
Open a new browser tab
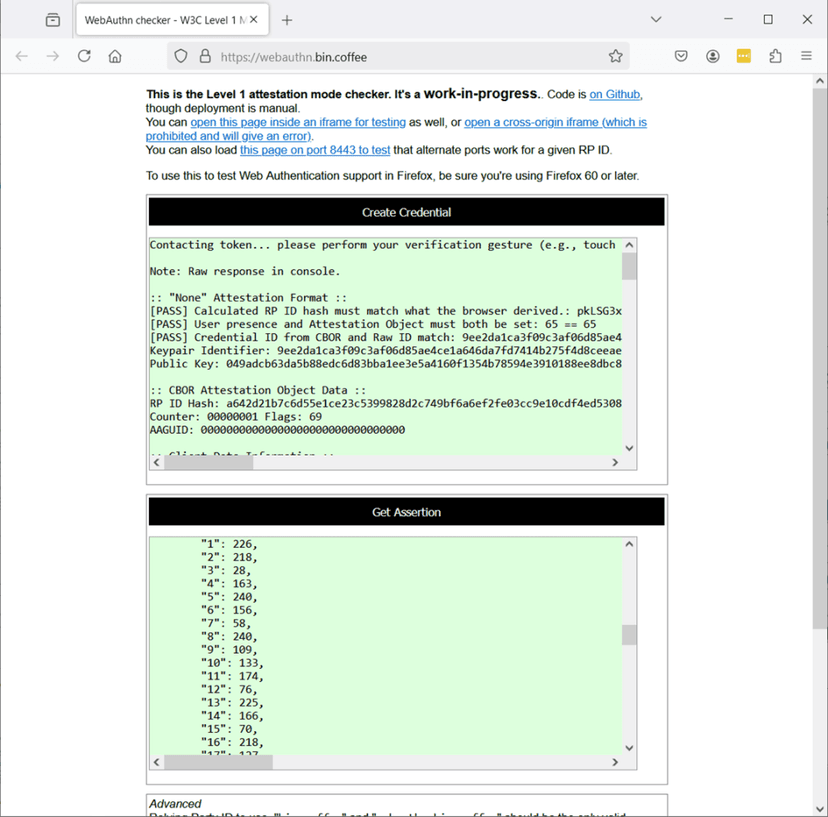(287, 20)
